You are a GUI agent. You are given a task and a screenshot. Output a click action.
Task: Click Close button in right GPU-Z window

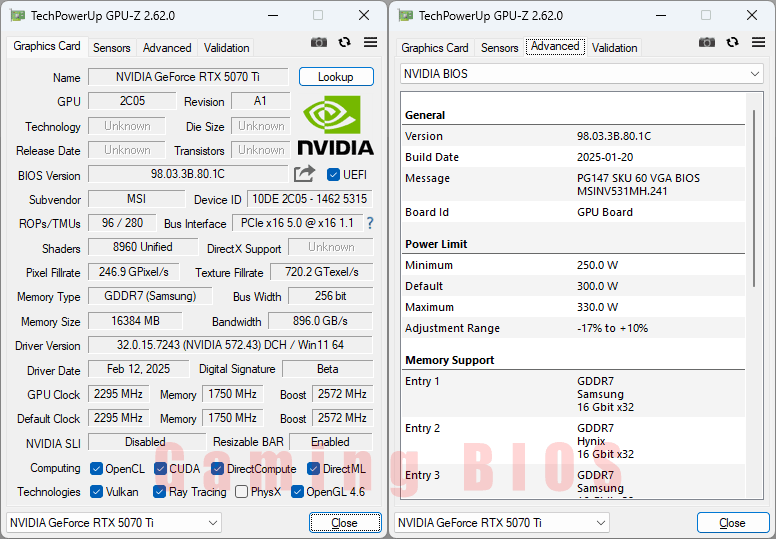point(732,523)
